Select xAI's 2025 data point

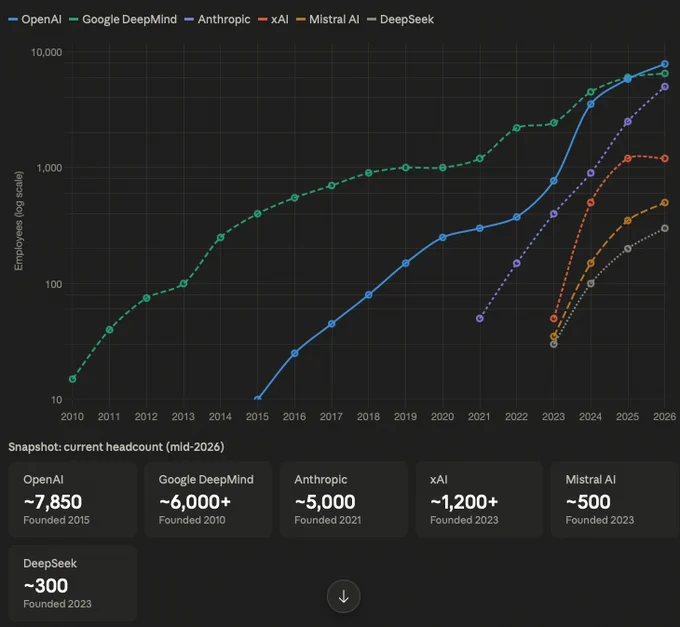(x=628, y=158)
